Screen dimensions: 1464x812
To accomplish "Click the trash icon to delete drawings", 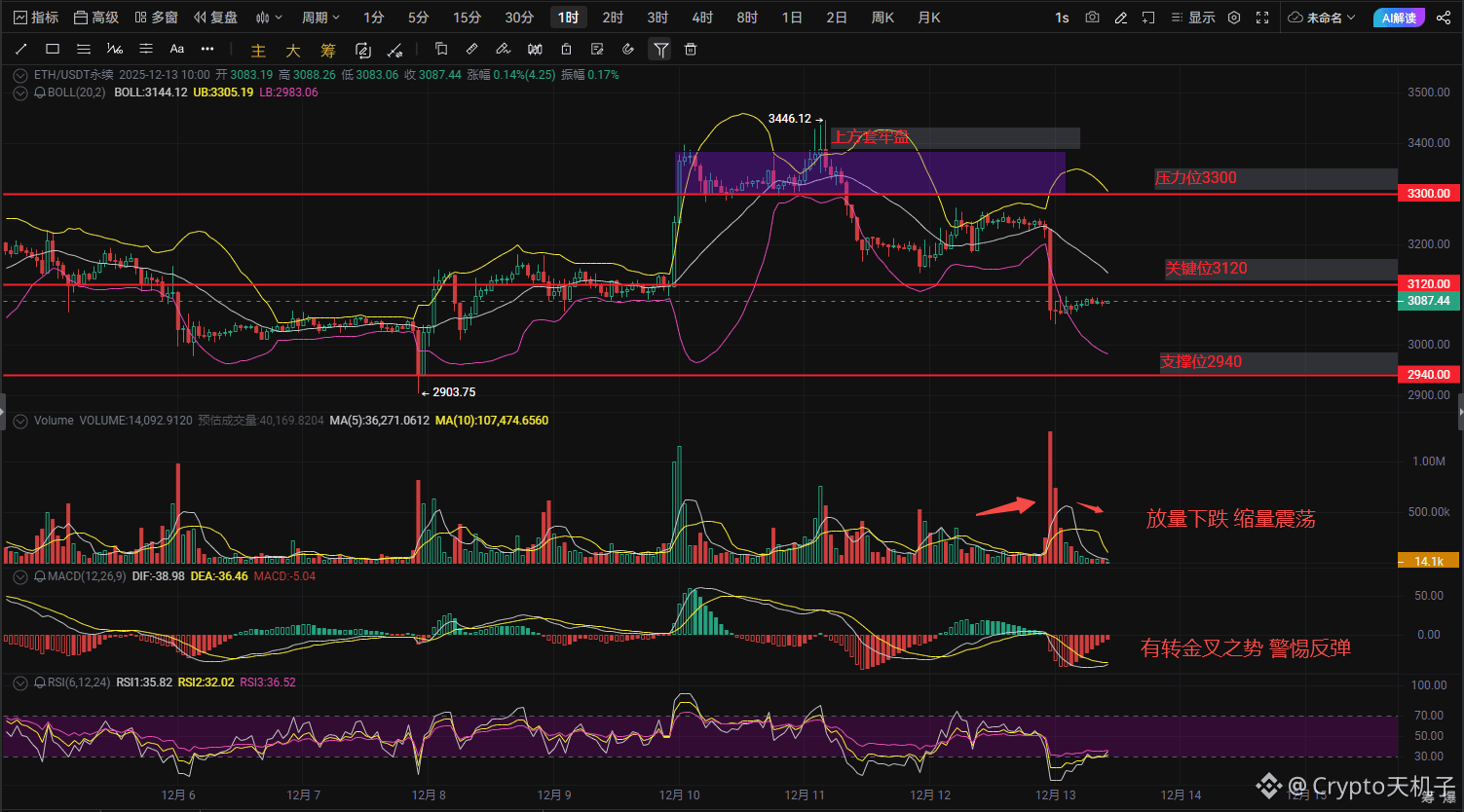I will 691,50.
